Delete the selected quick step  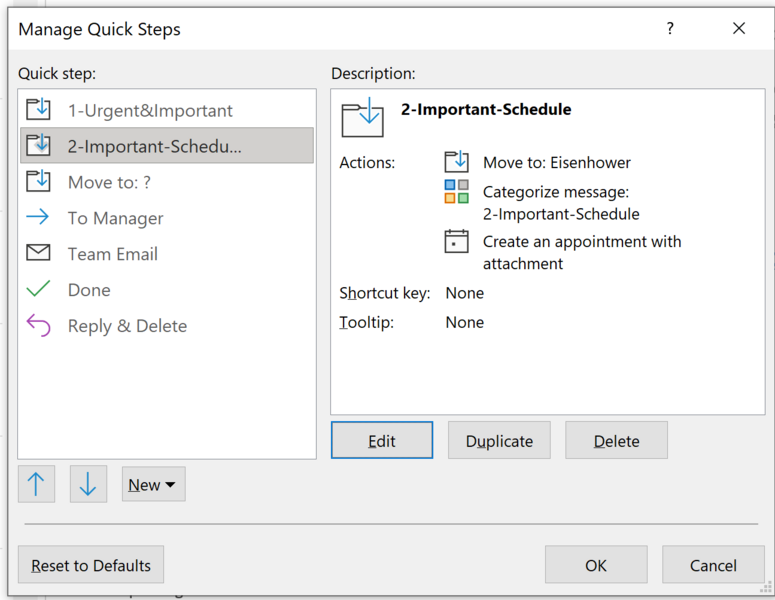point(616,441)
